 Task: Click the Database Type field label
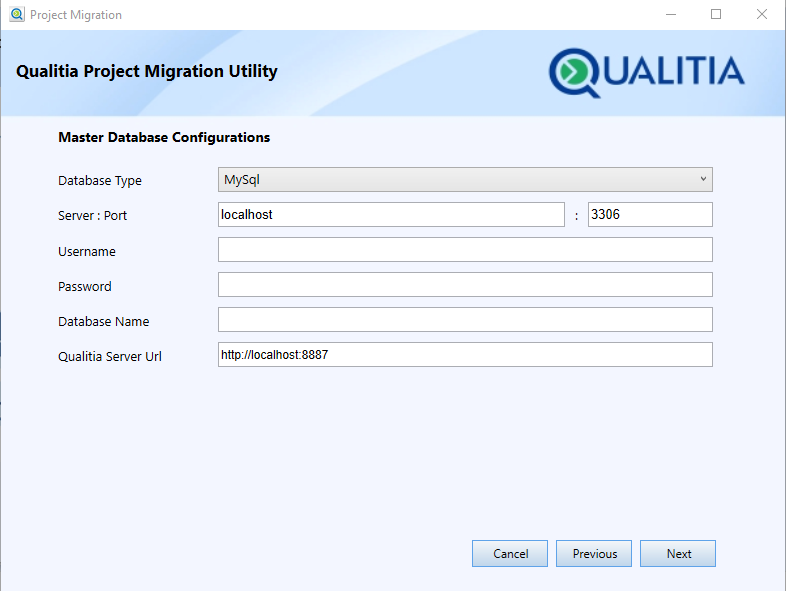tap(100, 181)
